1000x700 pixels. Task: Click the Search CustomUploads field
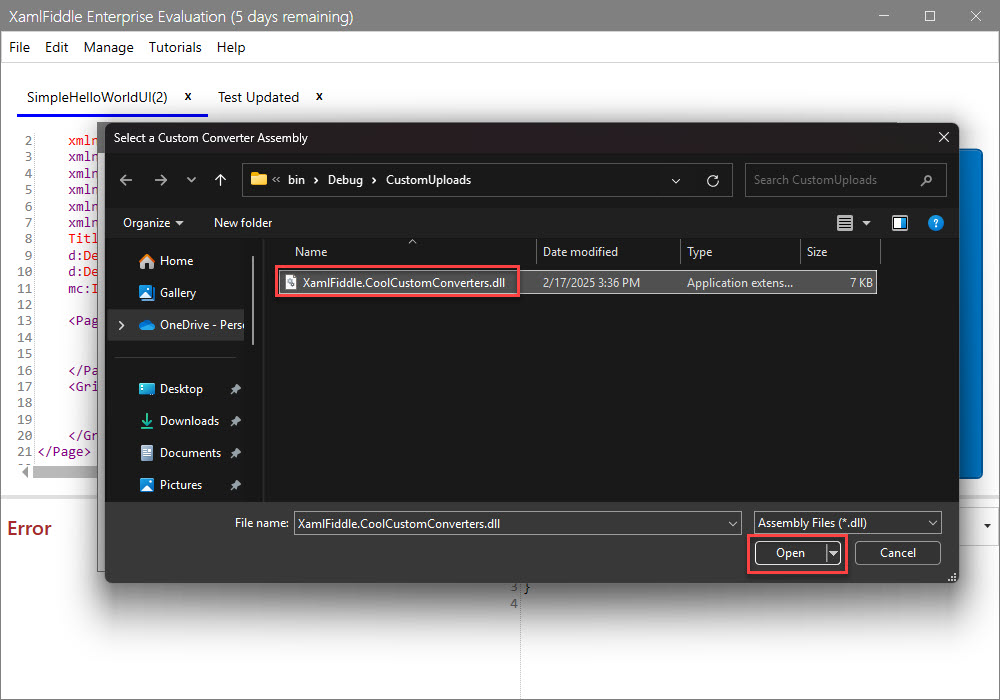pyautogui.click(x=845, y=180)
